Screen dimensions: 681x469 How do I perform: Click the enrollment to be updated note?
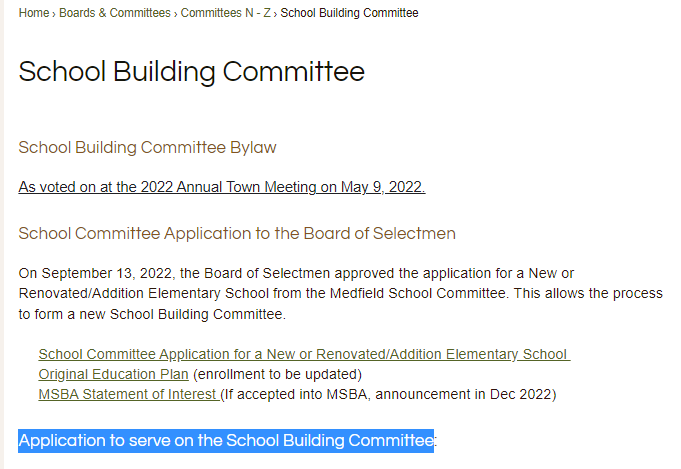(x=277, y=375)
